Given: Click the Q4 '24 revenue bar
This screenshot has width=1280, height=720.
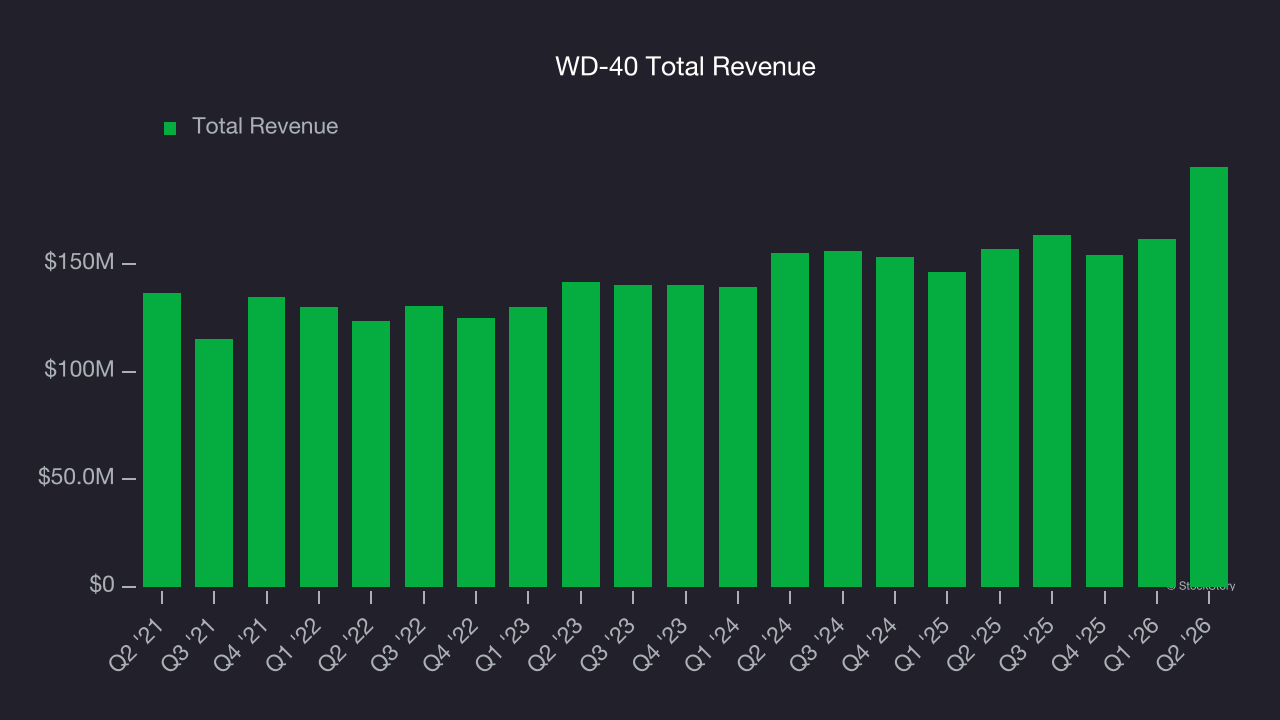Looking at the screenshot, I should [895, 422].
